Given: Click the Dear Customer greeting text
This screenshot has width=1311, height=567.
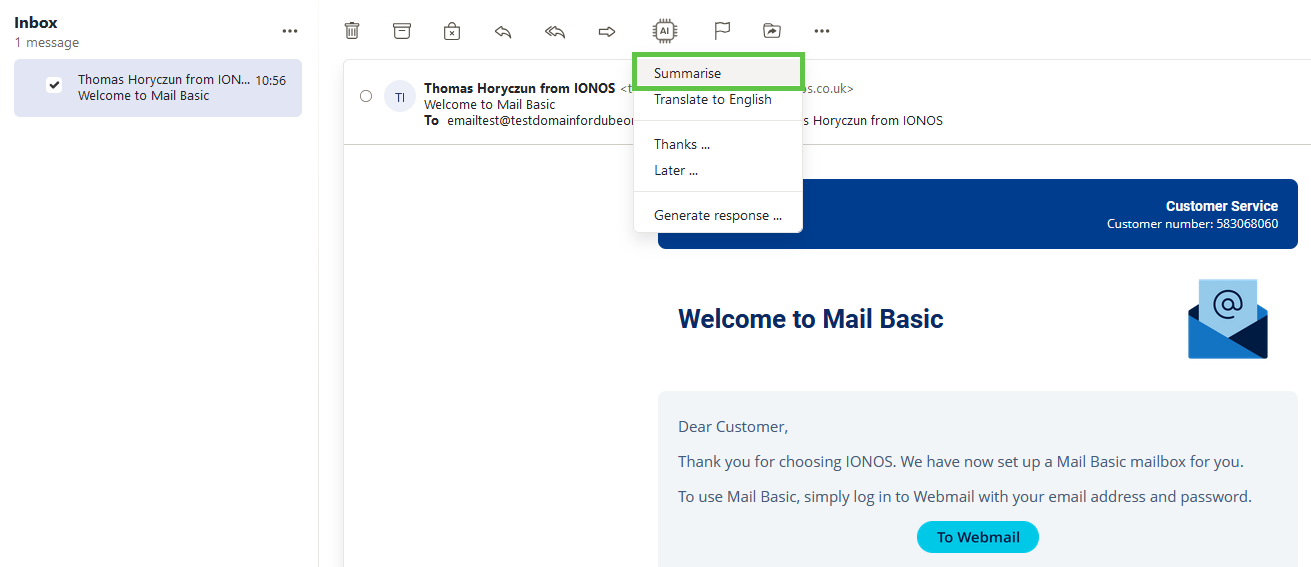Looking at the screenshot, I should (x=733, y=427).
